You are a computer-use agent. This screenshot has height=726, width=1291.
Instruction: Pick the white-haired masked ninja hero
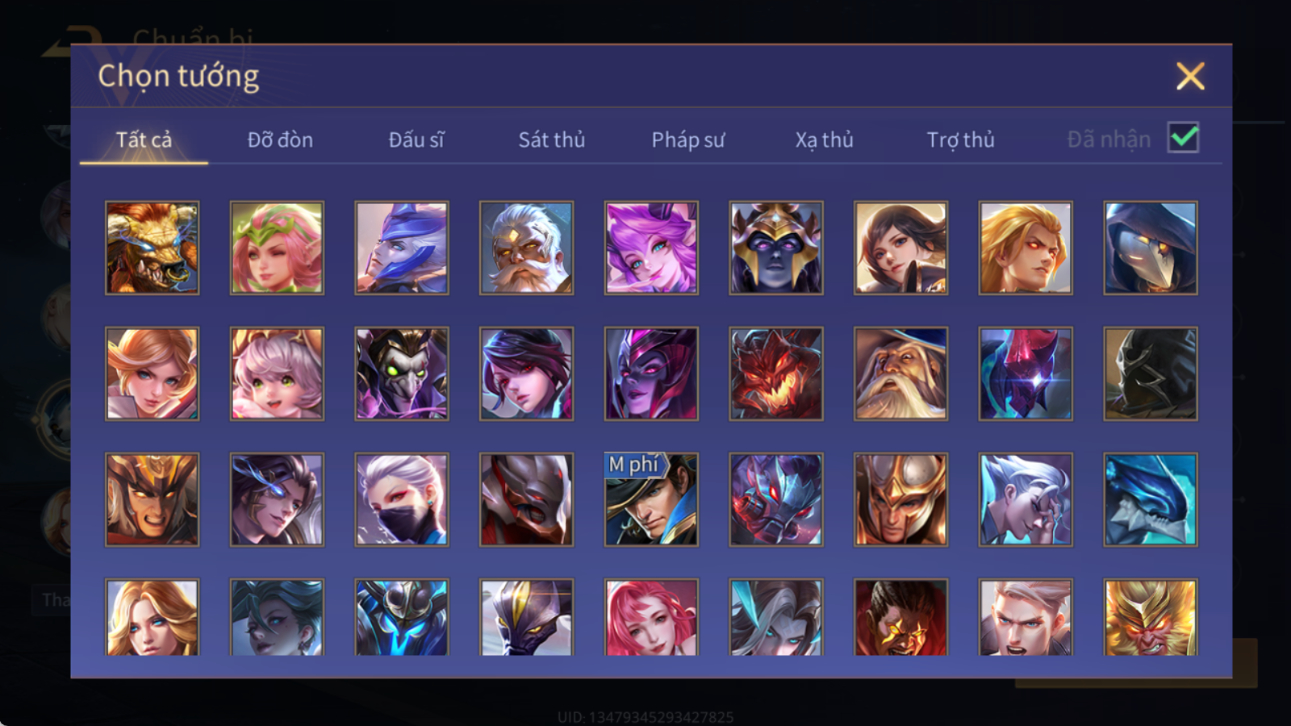(x=401, y=499)
